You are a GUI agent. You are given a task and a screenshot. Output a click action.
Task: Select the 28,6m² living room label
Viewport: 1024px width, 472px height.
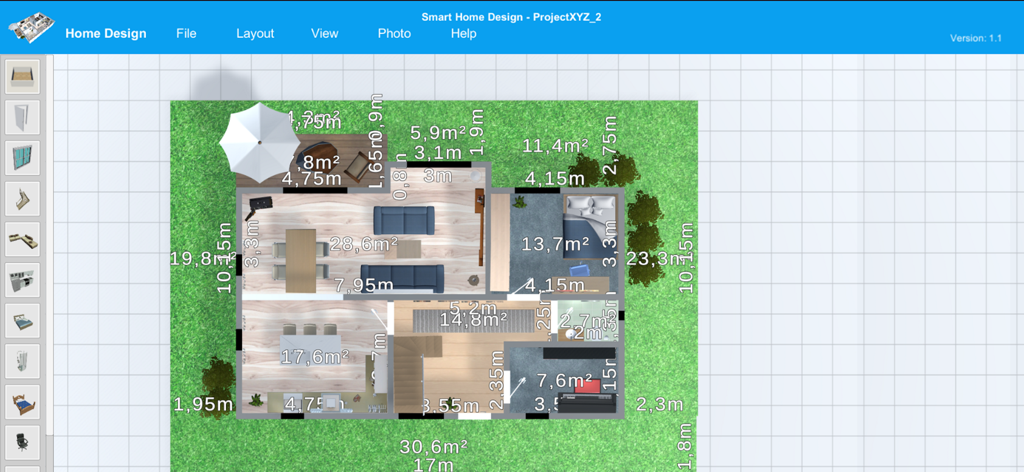[364, 244]
